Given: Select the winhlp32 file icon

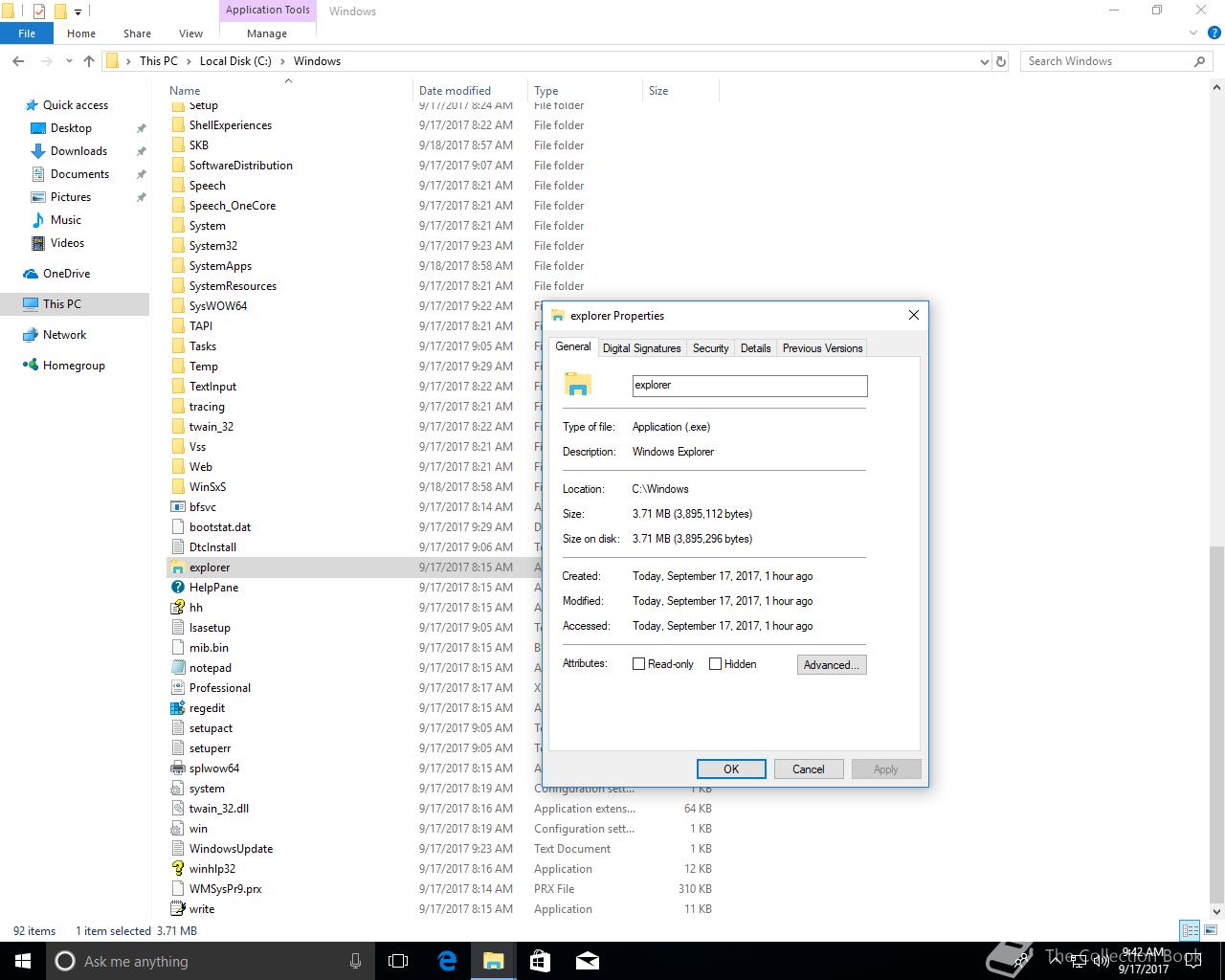Looking at the screenshot, I should [x=177, y=869].
